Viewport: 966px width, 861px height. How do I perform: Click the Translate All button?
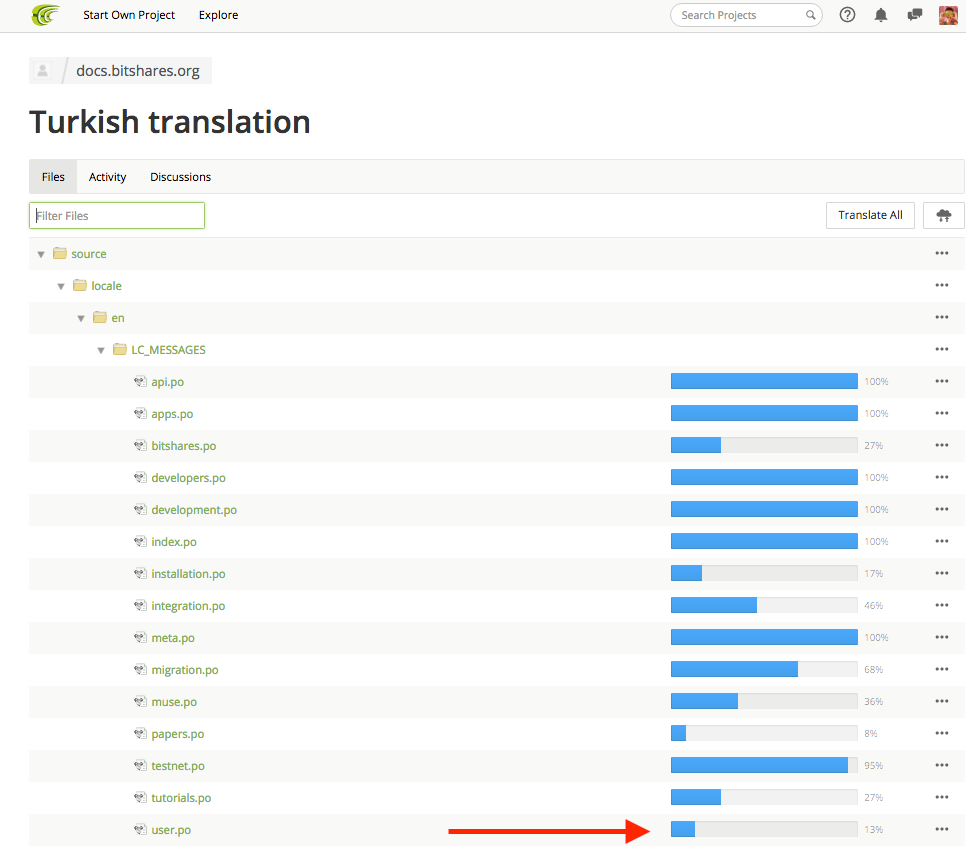[870, 215]
